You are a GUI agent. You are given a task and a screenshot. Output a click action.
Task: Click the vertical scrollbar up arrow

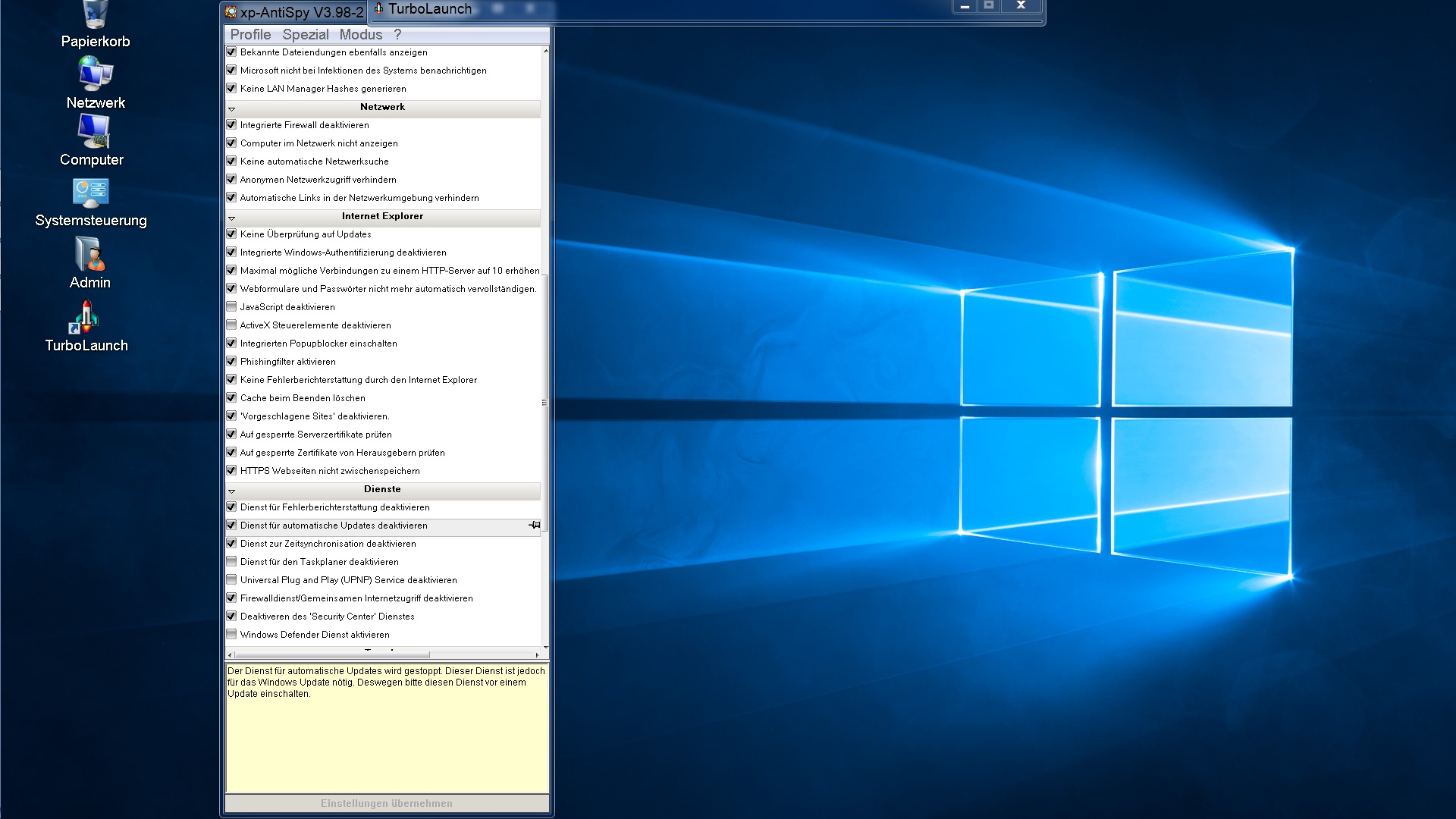coord(545,51)
